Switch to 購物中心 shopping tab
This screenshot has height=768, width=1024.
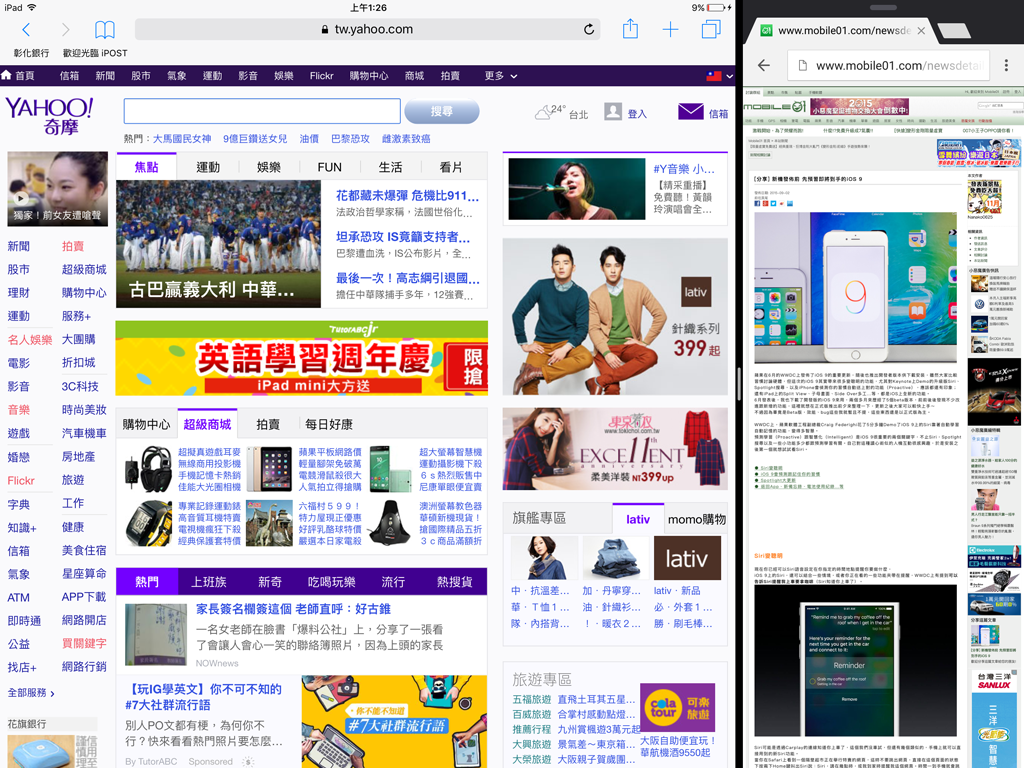click(146, 424)
